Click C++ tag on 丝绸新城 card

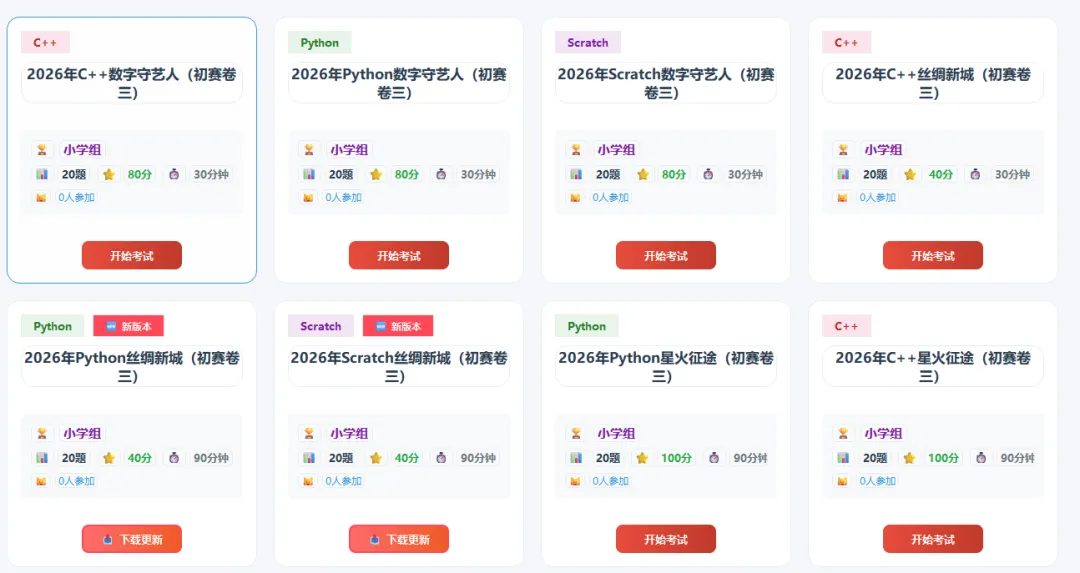[847, 43]
